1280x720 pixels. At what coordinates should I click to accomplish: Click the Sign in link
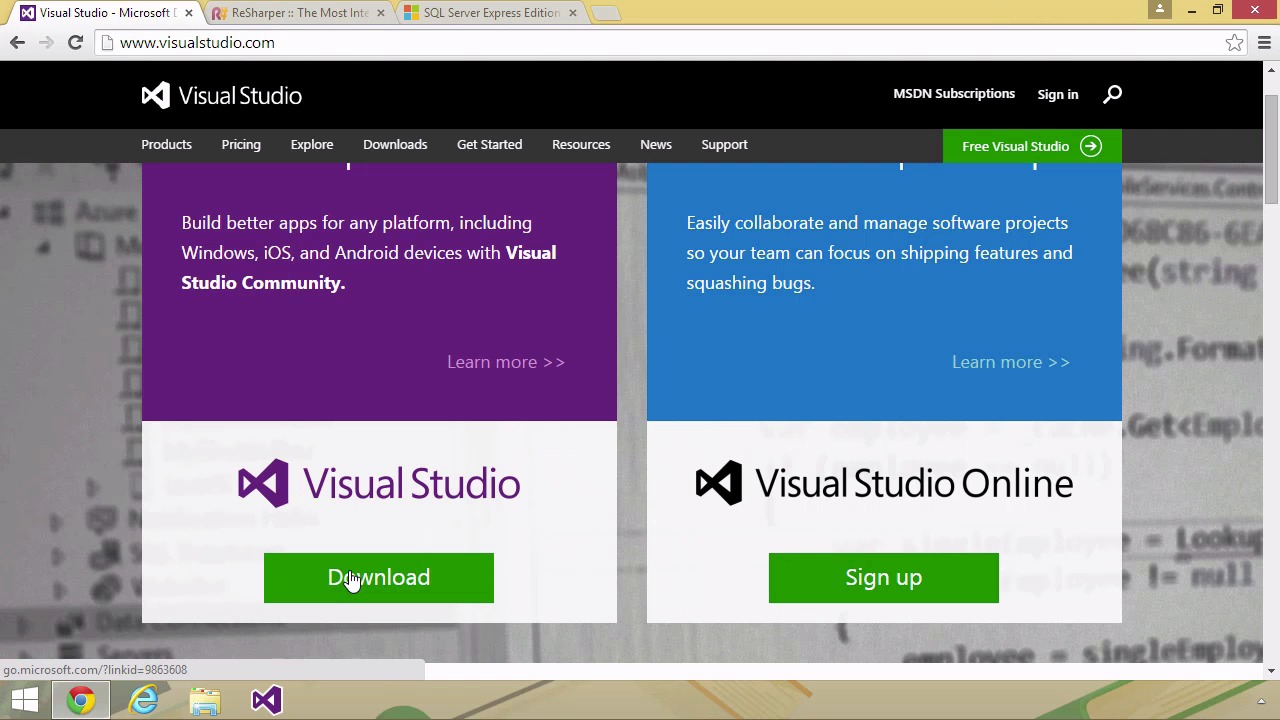coord(1058,94)
